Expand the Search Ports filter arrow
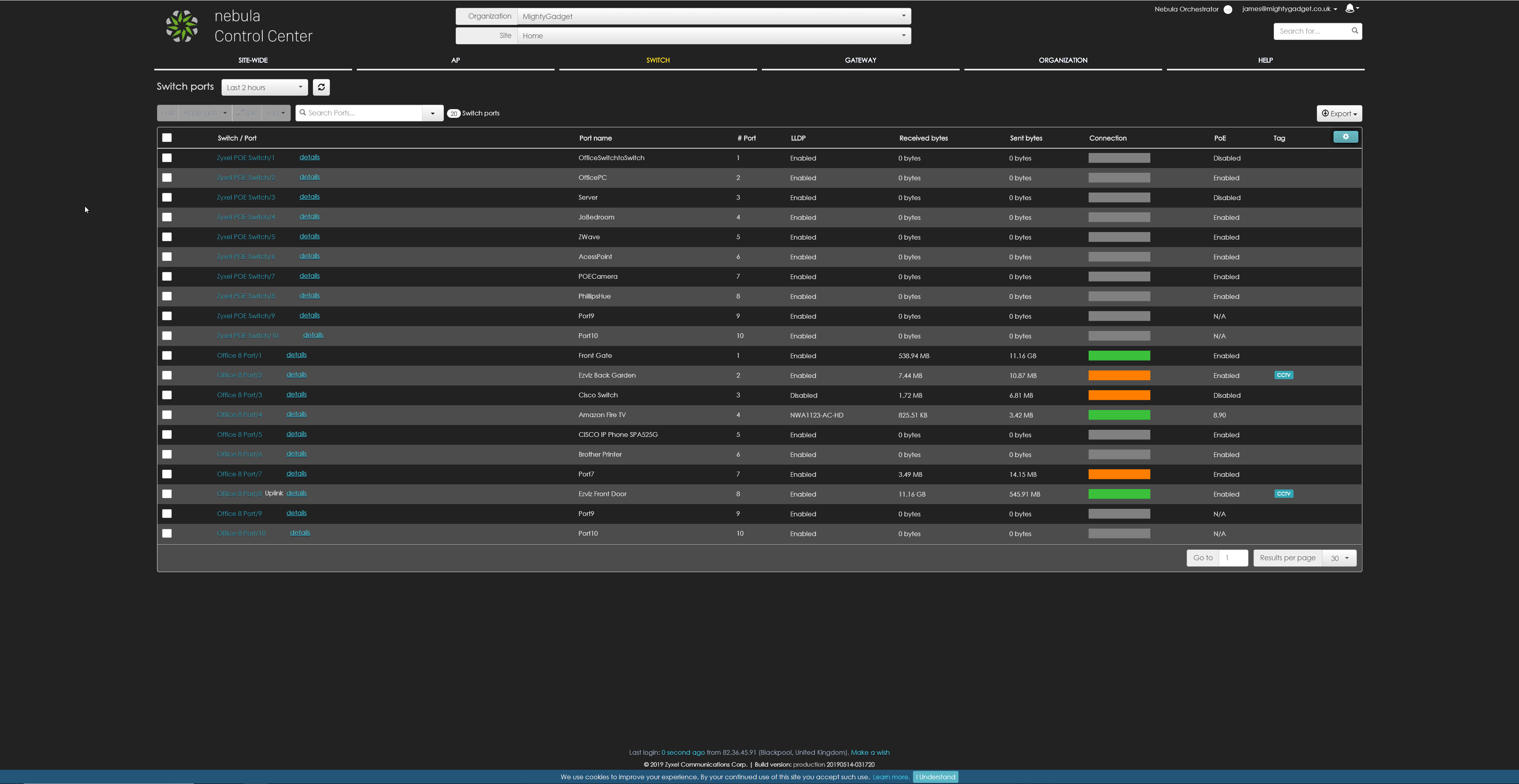Viewport: 1519px width, 784px height. pyautogui.click(x=432, y=113)
